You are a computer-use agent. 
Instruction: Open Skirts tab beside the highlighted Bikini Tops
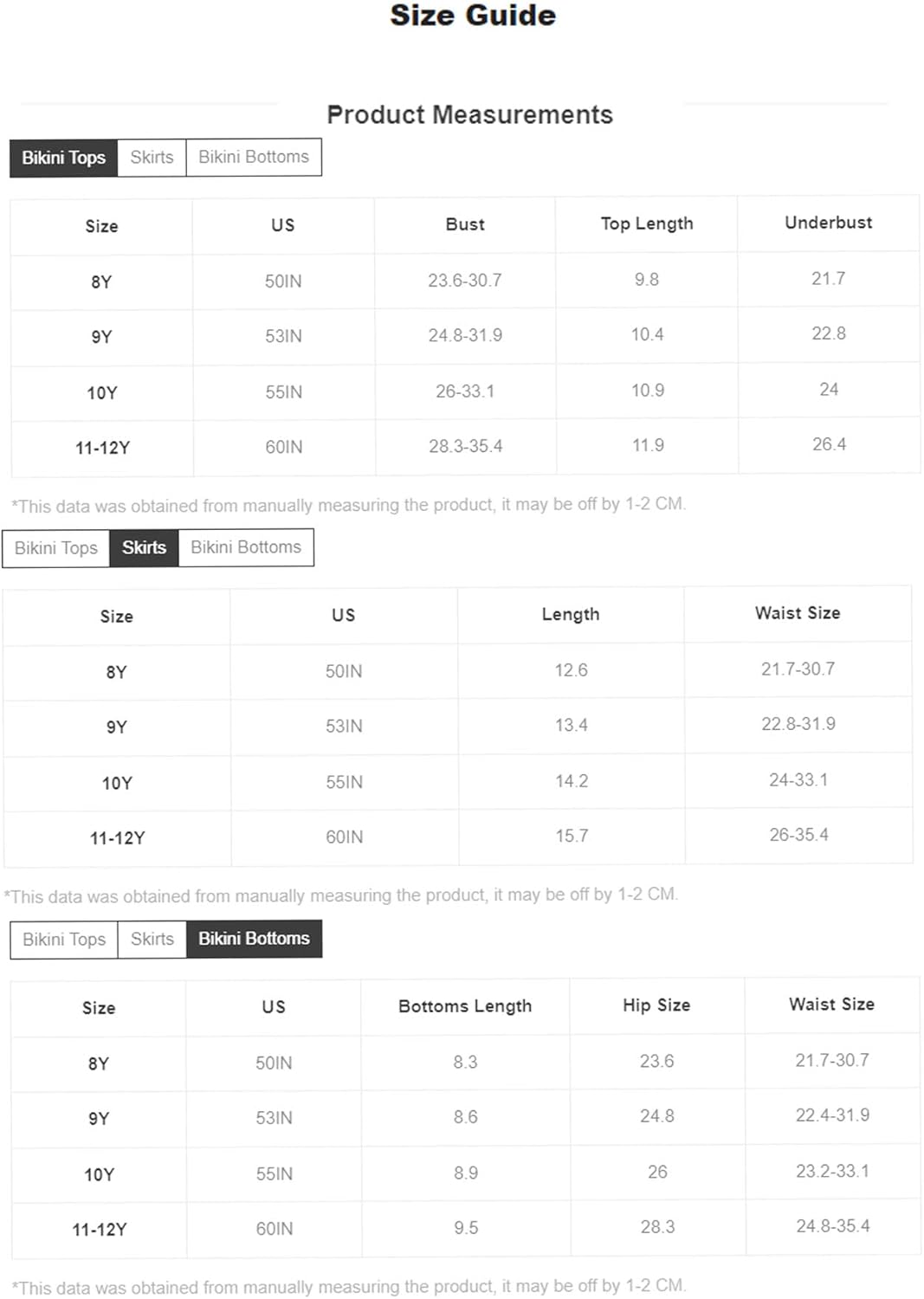152,158
